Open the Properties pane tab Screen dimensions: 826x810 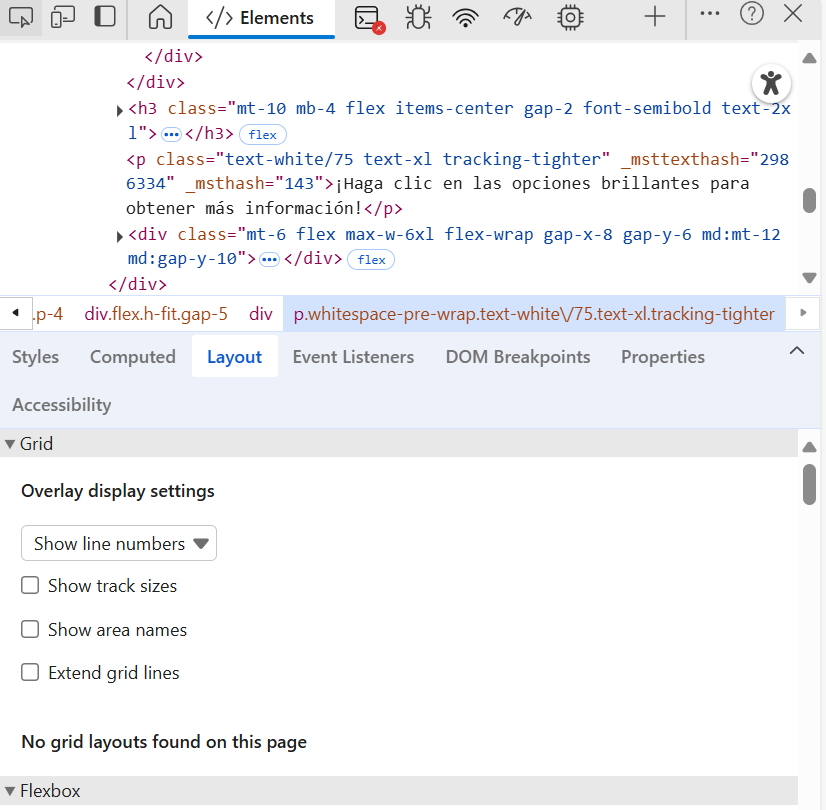coord(663,357)
